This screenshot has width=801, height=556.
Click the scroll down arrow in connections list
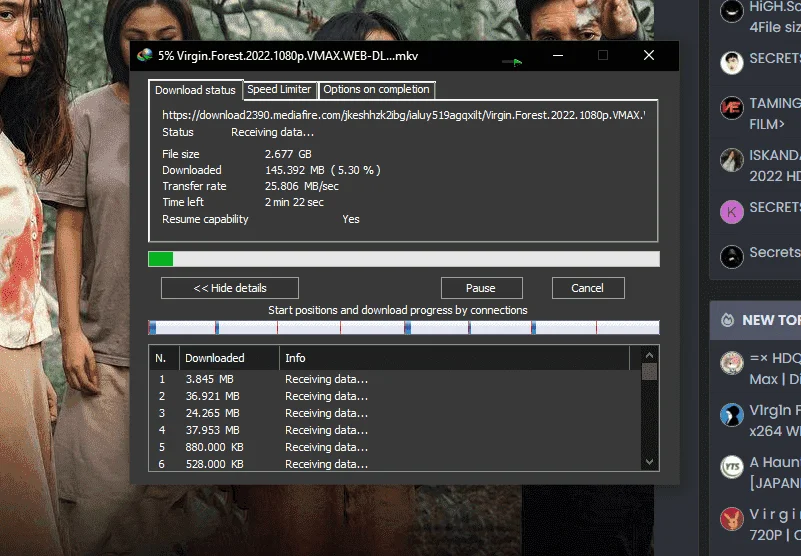tap(649, 462)
